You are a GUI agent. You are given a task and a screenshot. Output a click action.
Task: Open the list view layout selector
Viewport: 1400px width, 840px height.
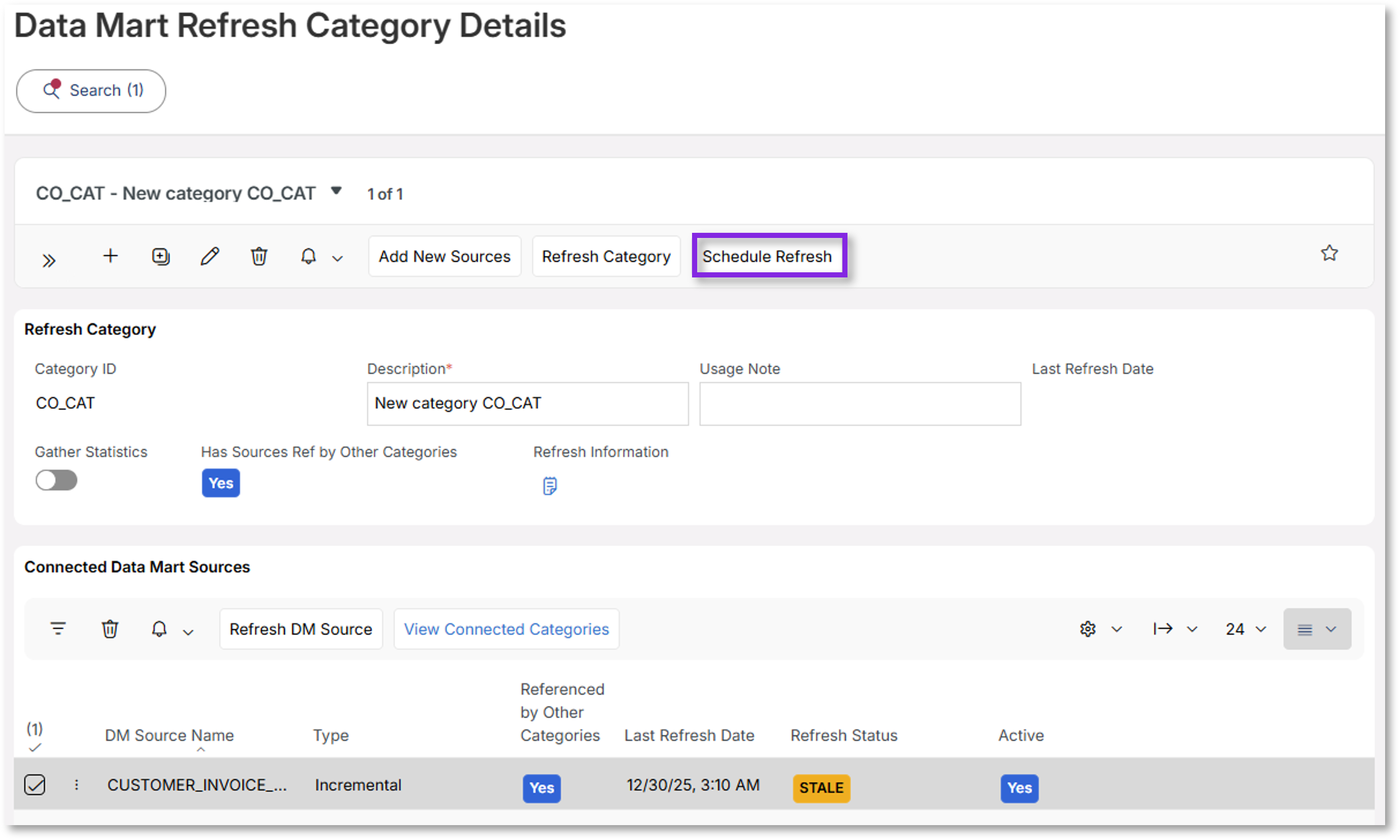(x=1317, y=629)
